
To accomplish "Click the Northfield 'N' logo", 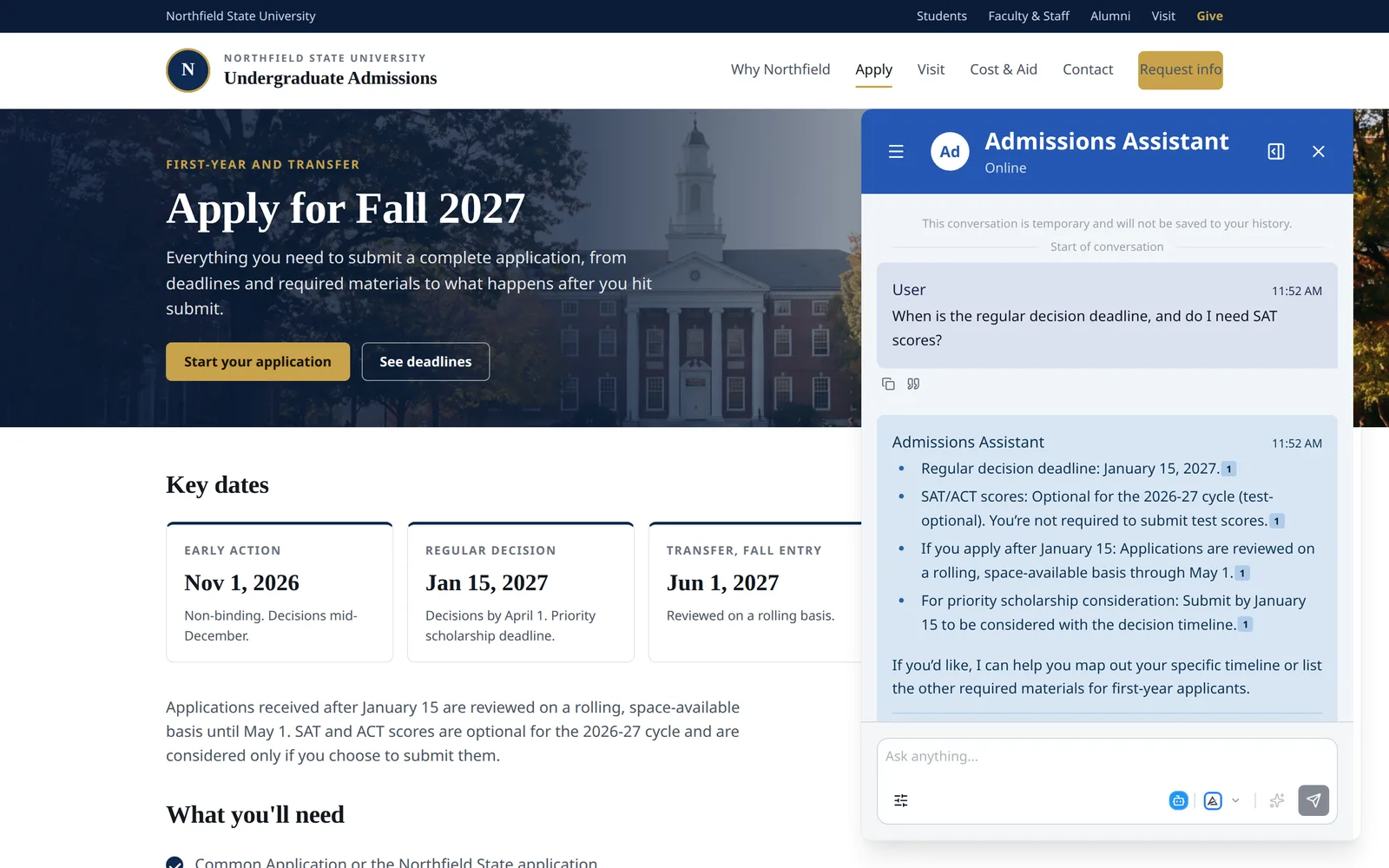I will (x=188, y=70).
